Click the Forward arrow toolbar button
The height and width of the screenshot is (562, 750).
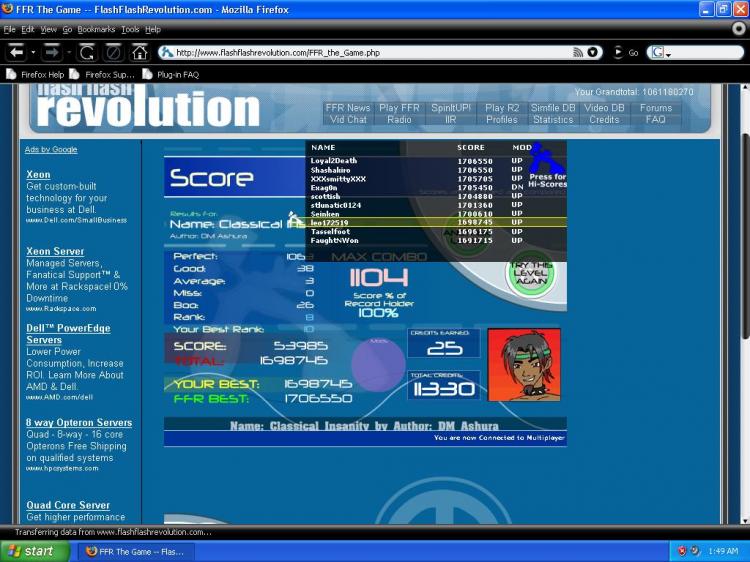[52, 52]
